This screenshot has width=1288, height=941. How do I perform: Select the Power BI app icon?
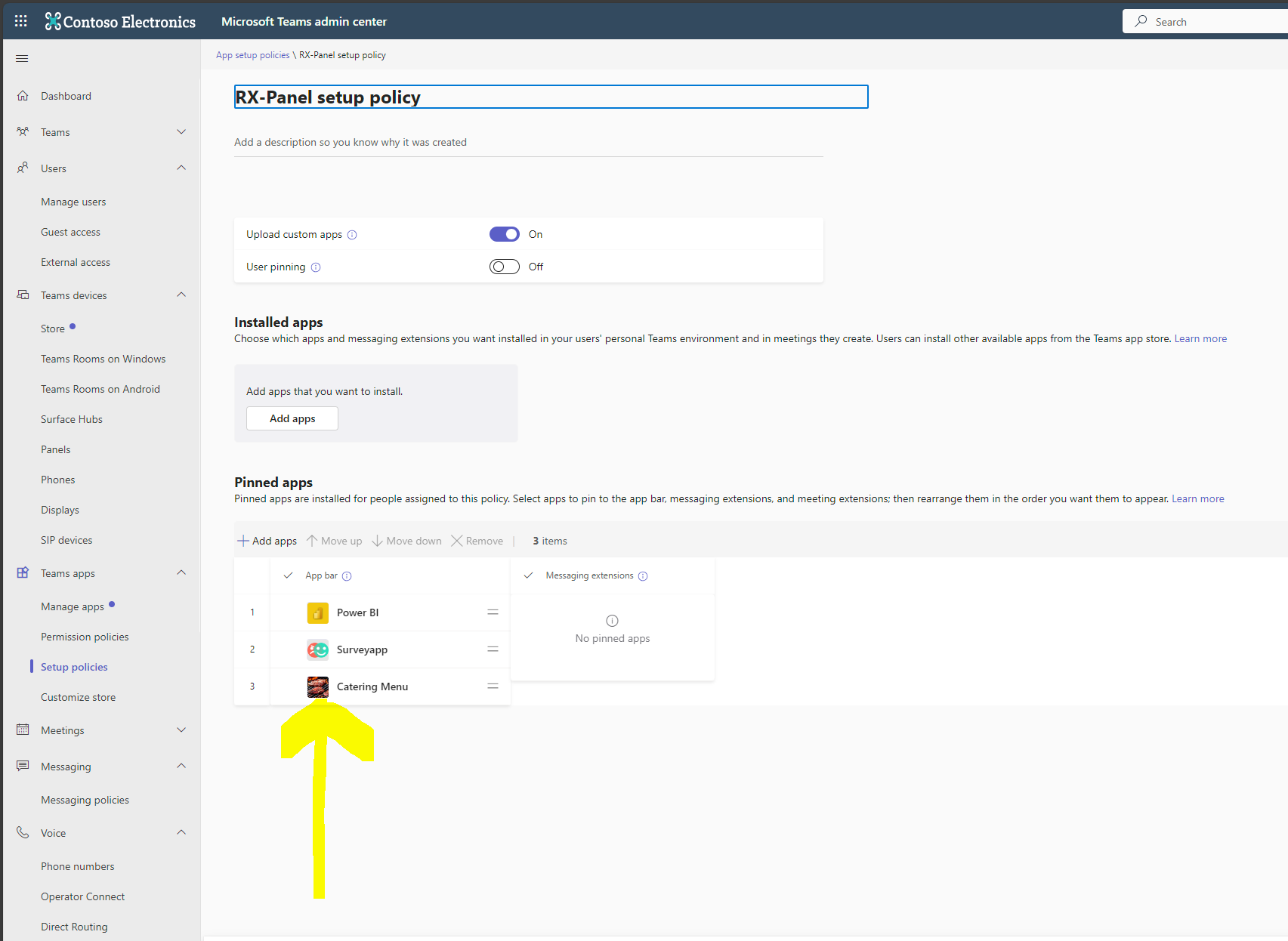(x=317, y=612)
